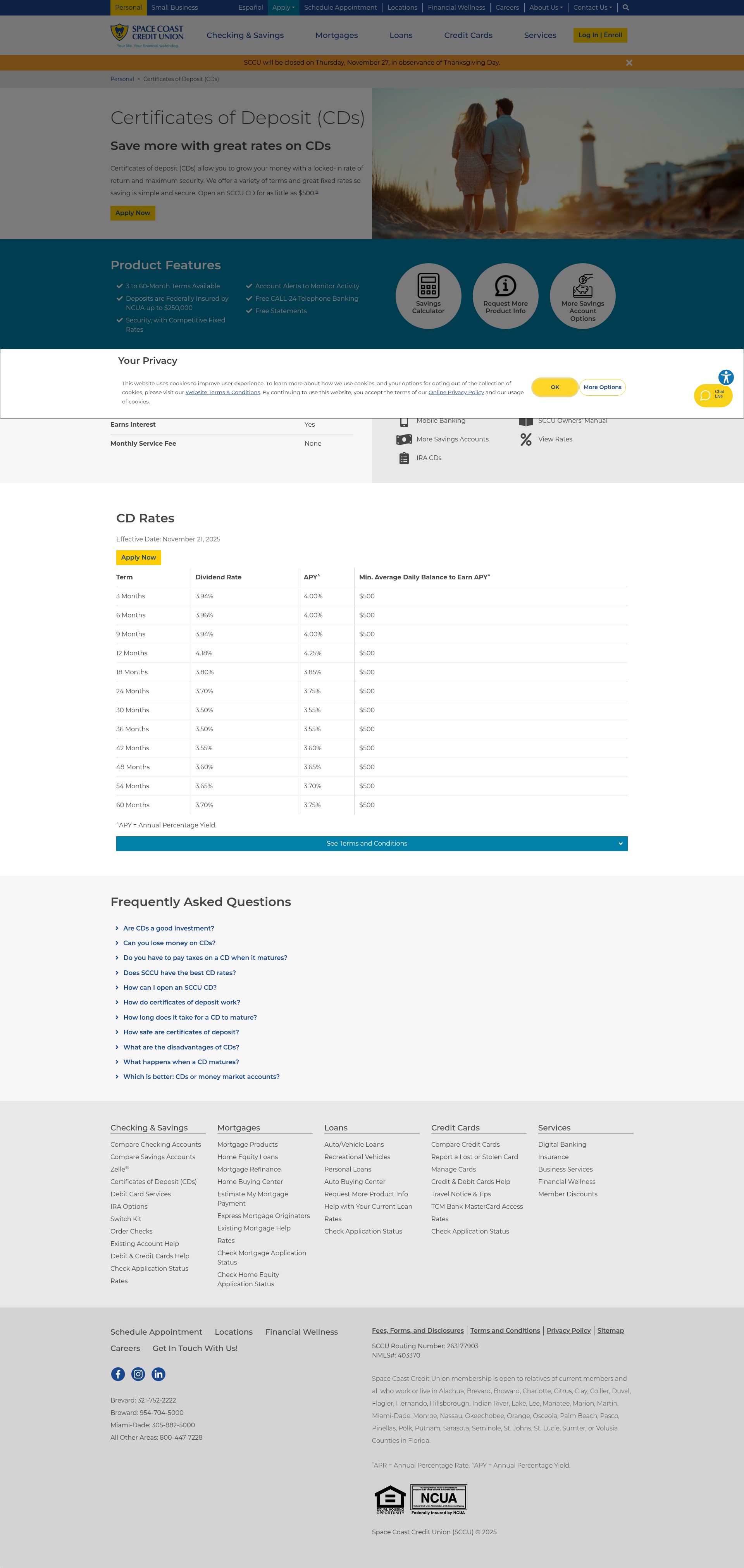Image resolution: width=744 pixels, height=1568 pixels.
Task: Expand FAQ 'How safe are certificates of deposit?'
Action: [x=181, y=1032]
